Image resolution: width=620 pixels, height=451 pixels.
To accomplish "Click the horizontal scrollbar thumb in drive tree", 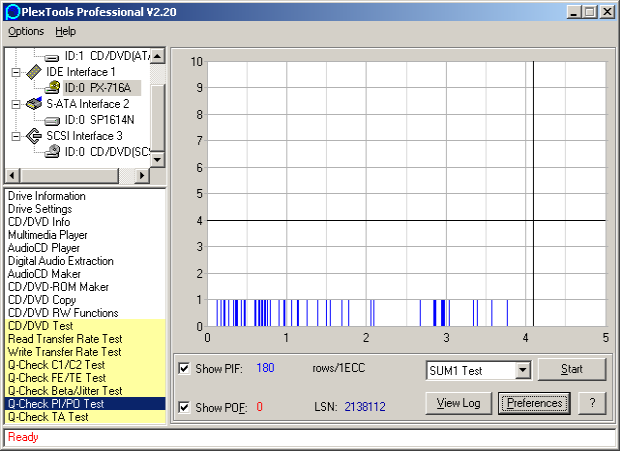I will (x=70, y=175).
